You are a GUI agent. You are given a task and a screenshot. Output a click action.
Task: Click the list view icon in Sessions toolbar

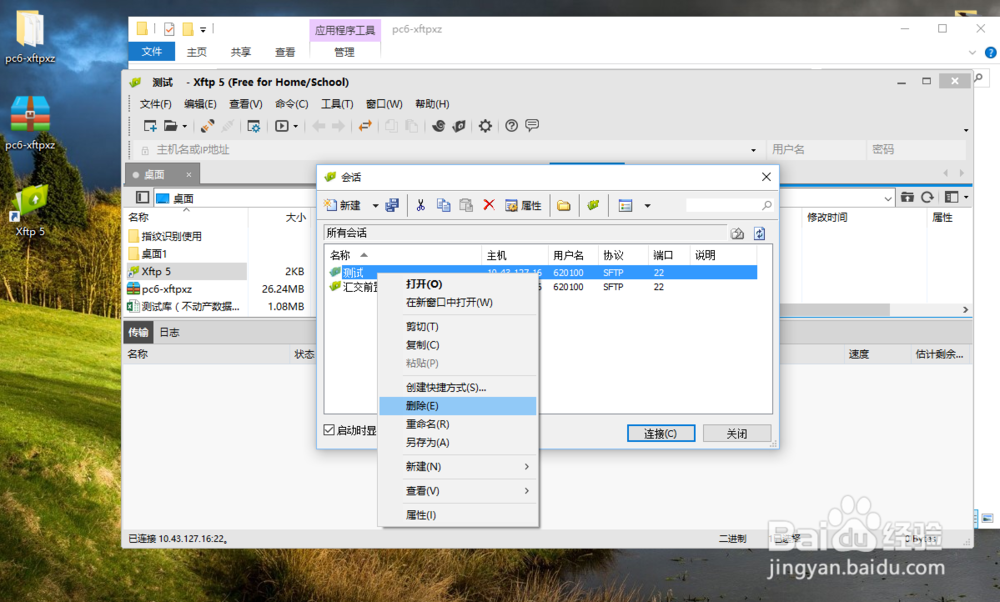pyautogui.click(x=625, y=205)
